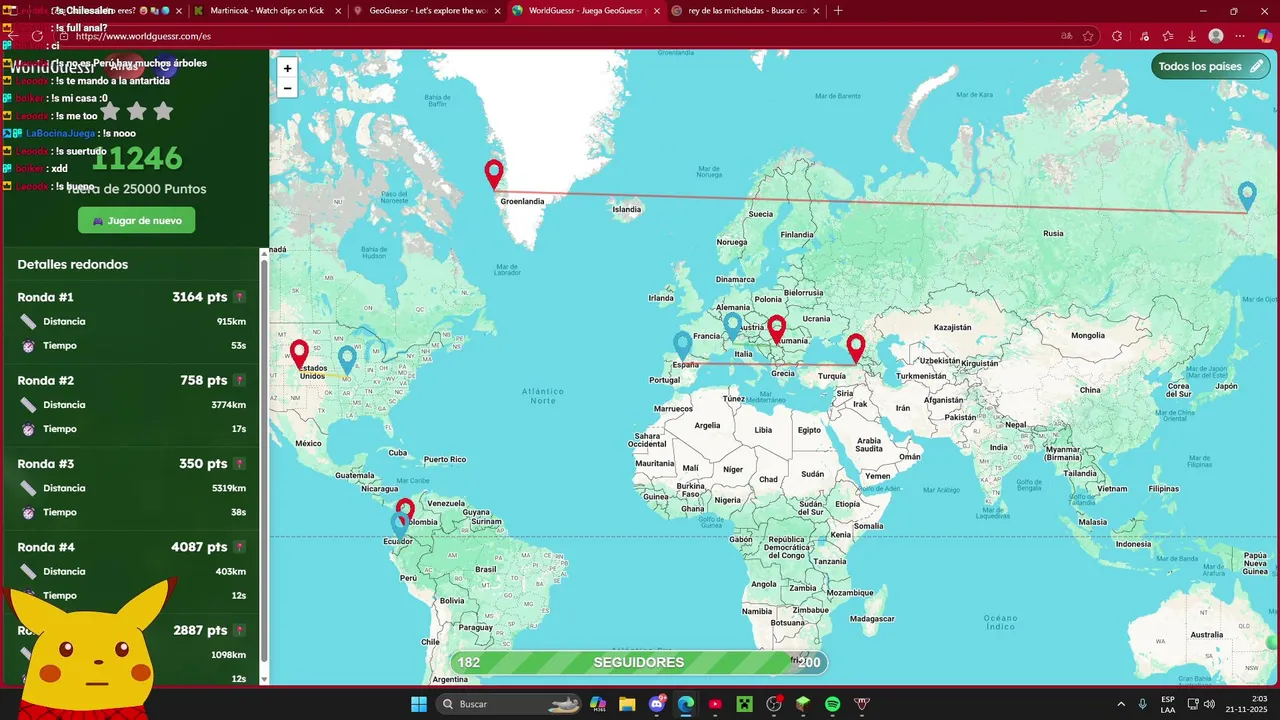Click the Seguidores progress bar
Screen dimensions: 1280x720
[639, 662]
